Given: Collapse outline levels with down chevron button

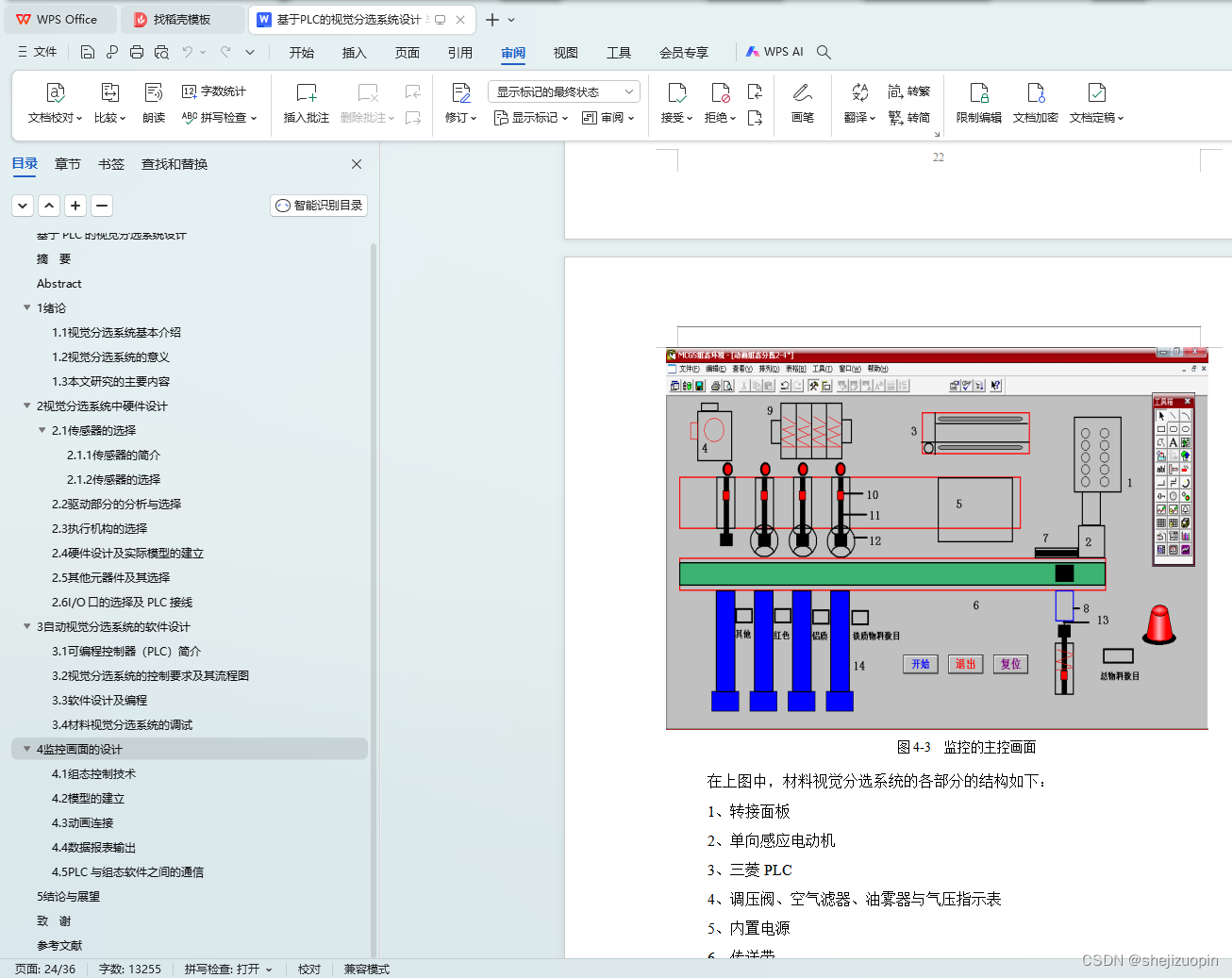Looking at the screenshot, I should coord(24,206).
